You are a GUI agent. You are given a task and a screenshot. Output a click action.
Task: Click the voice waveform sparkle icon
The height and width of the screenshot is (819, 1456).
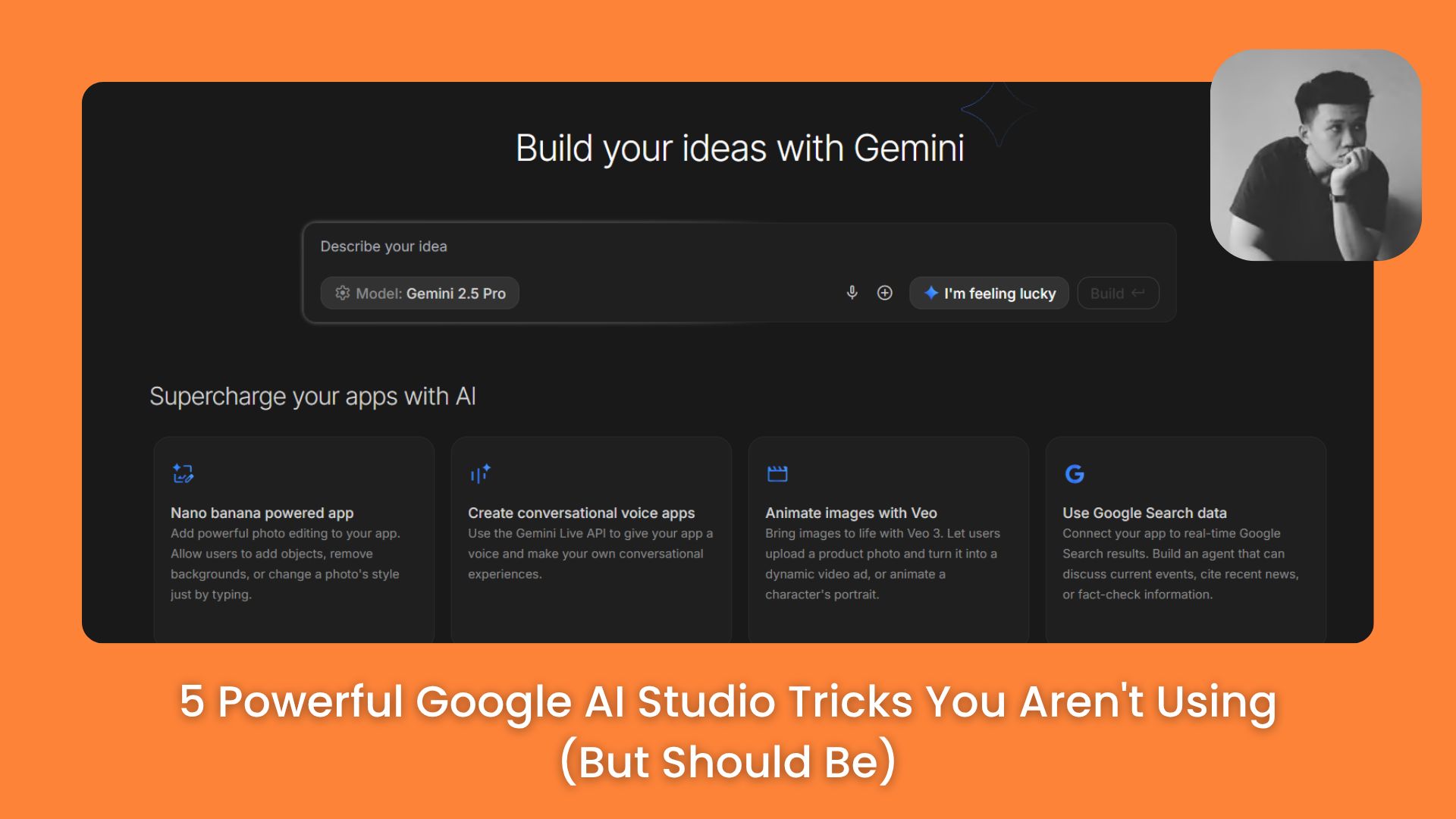tap(480, 474)
